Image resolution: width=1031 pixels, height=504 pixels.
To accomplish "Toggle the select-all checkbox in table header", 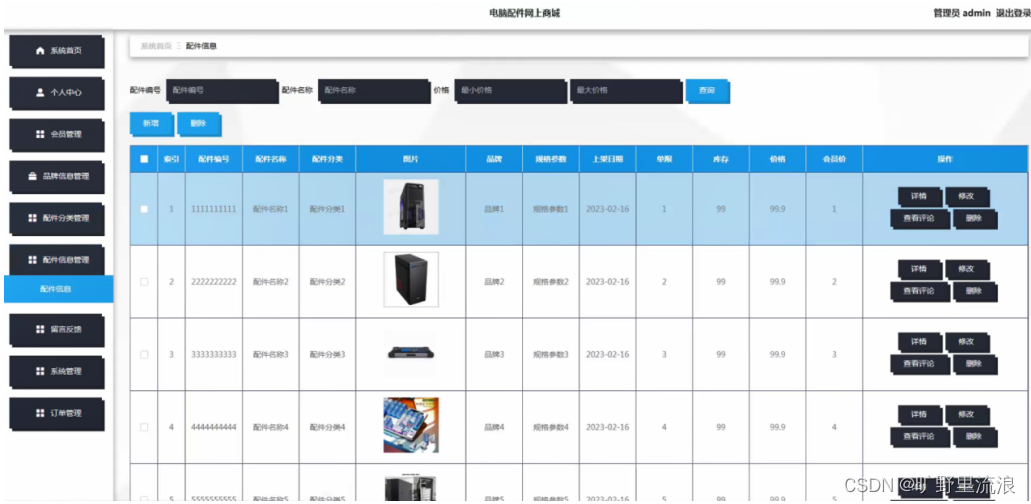I will click(x=144, y=159).
